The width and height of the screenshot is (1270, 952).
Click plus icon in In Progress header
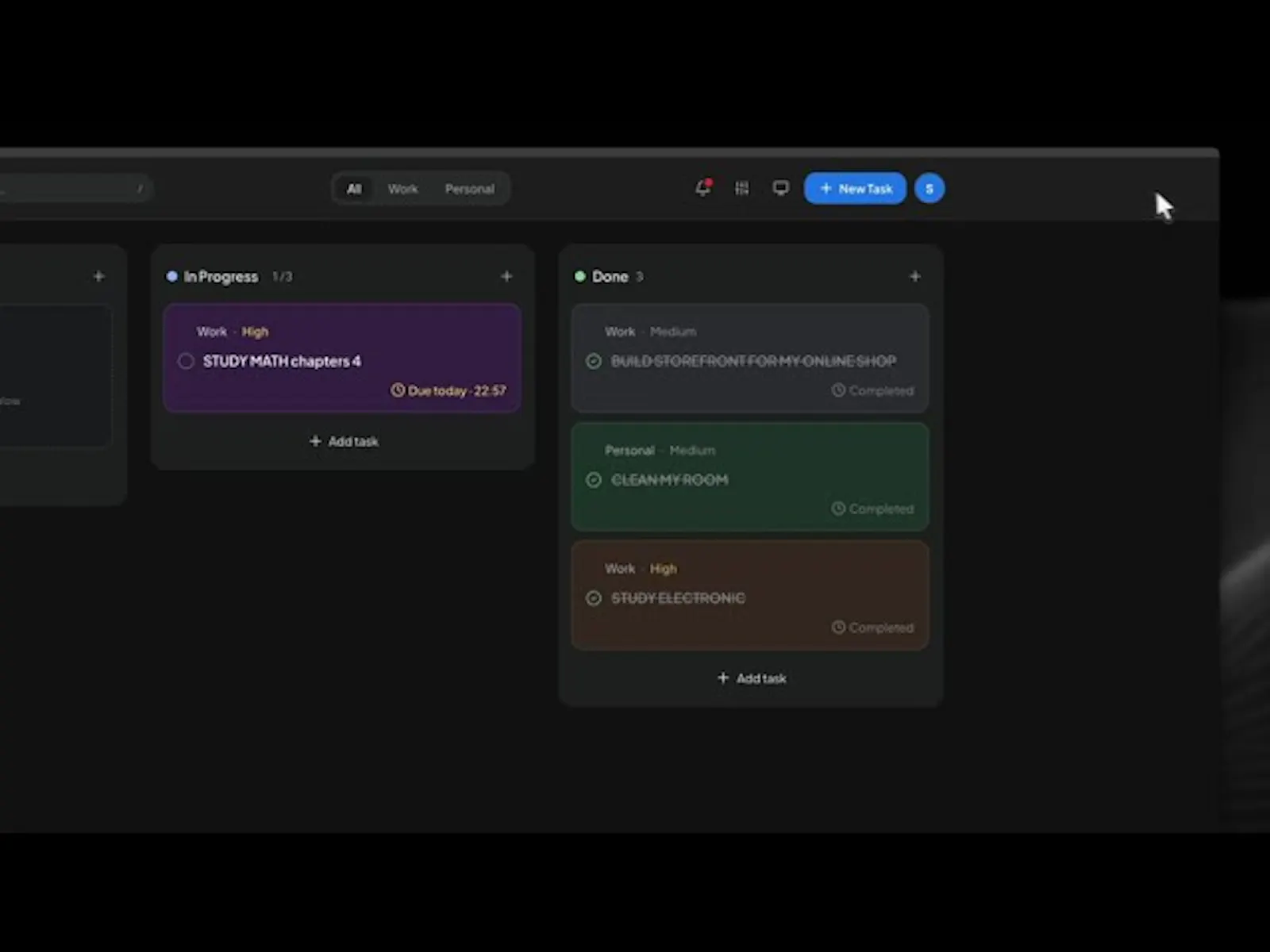(506, 276)
